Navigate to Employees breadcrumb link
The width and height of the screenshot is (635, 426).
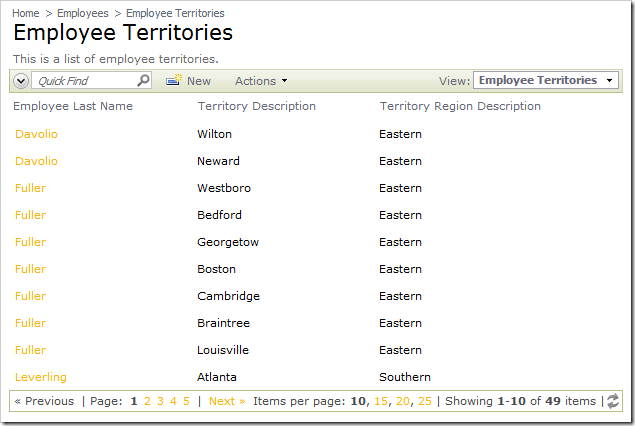click(x=83, y=14)
